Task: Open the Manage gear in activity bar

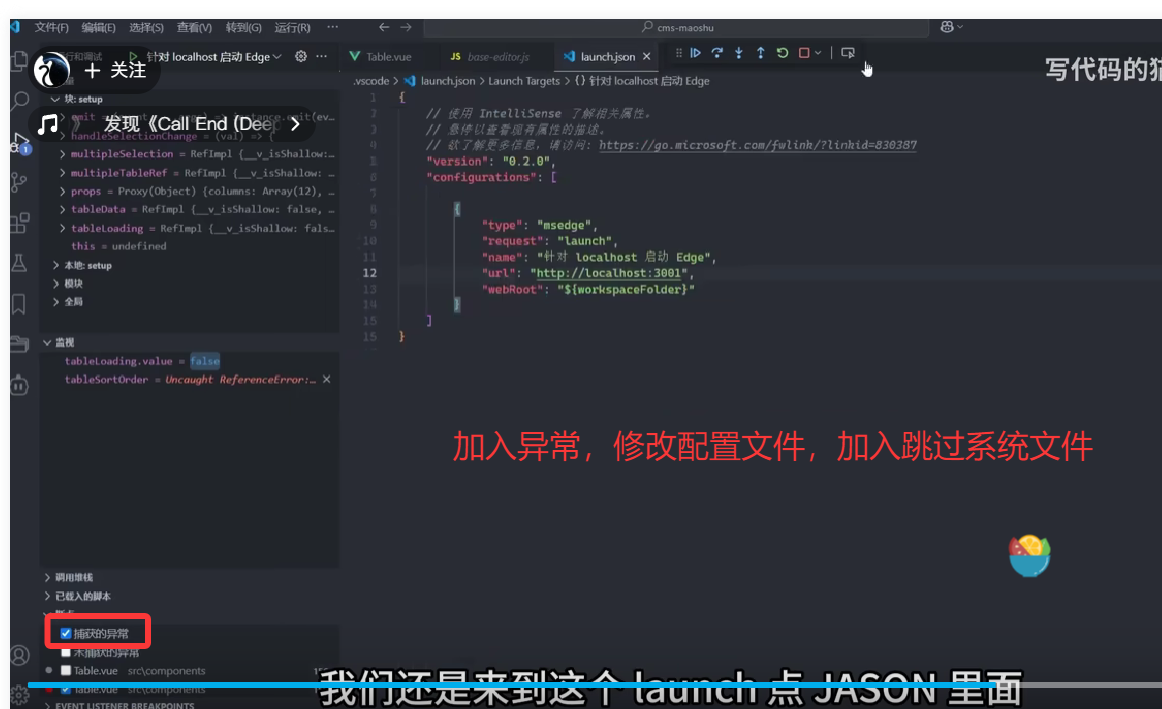Action: 20,695
